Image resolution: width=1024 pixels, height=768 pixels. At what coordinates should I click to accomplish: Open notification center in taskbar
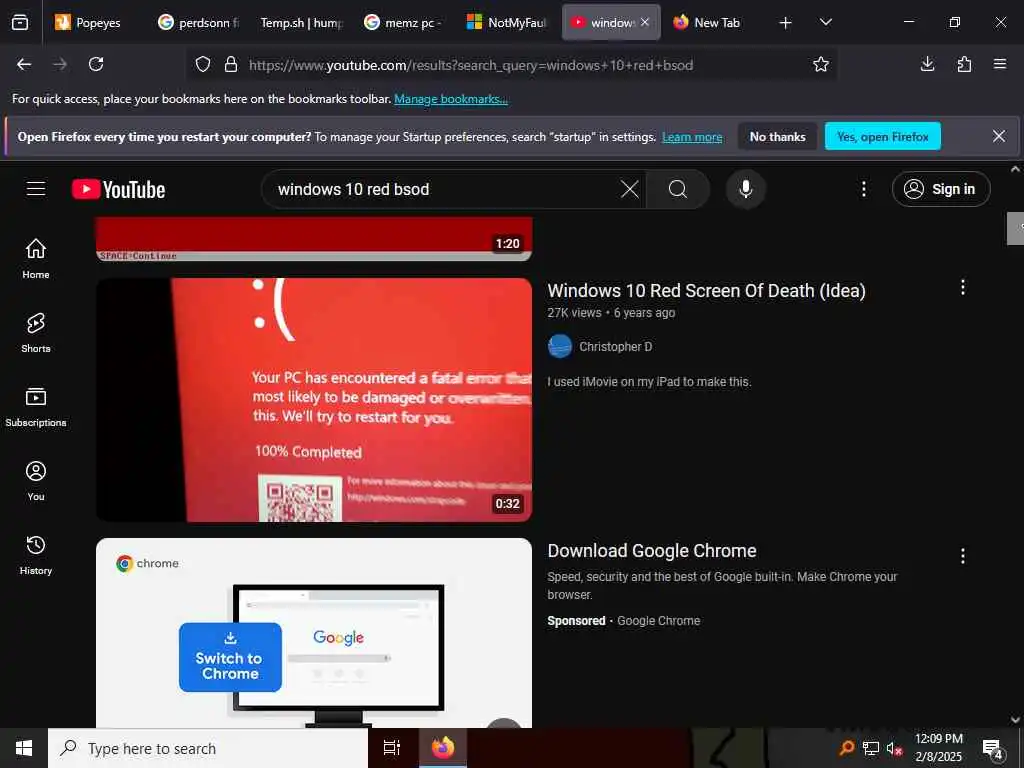(993, 748)
